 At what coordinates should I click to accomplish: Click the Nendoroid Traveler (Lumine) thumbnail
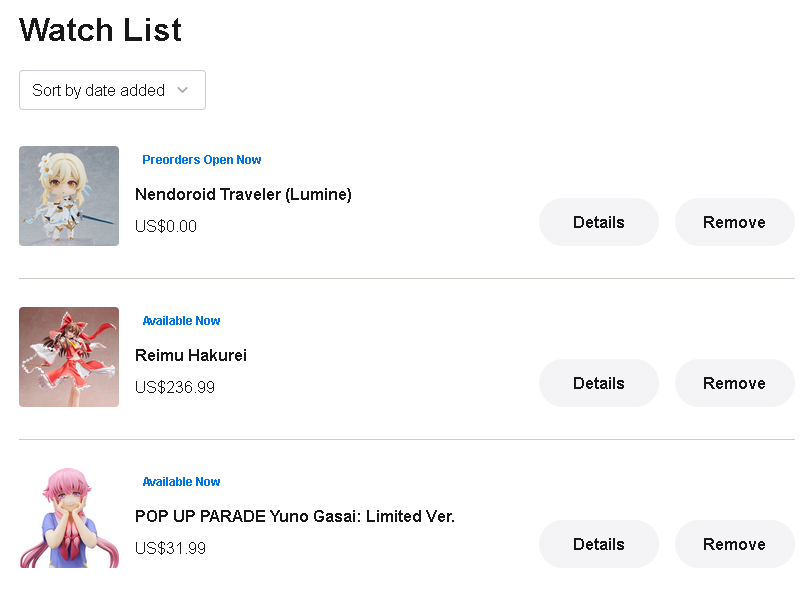tap(69, 196)
